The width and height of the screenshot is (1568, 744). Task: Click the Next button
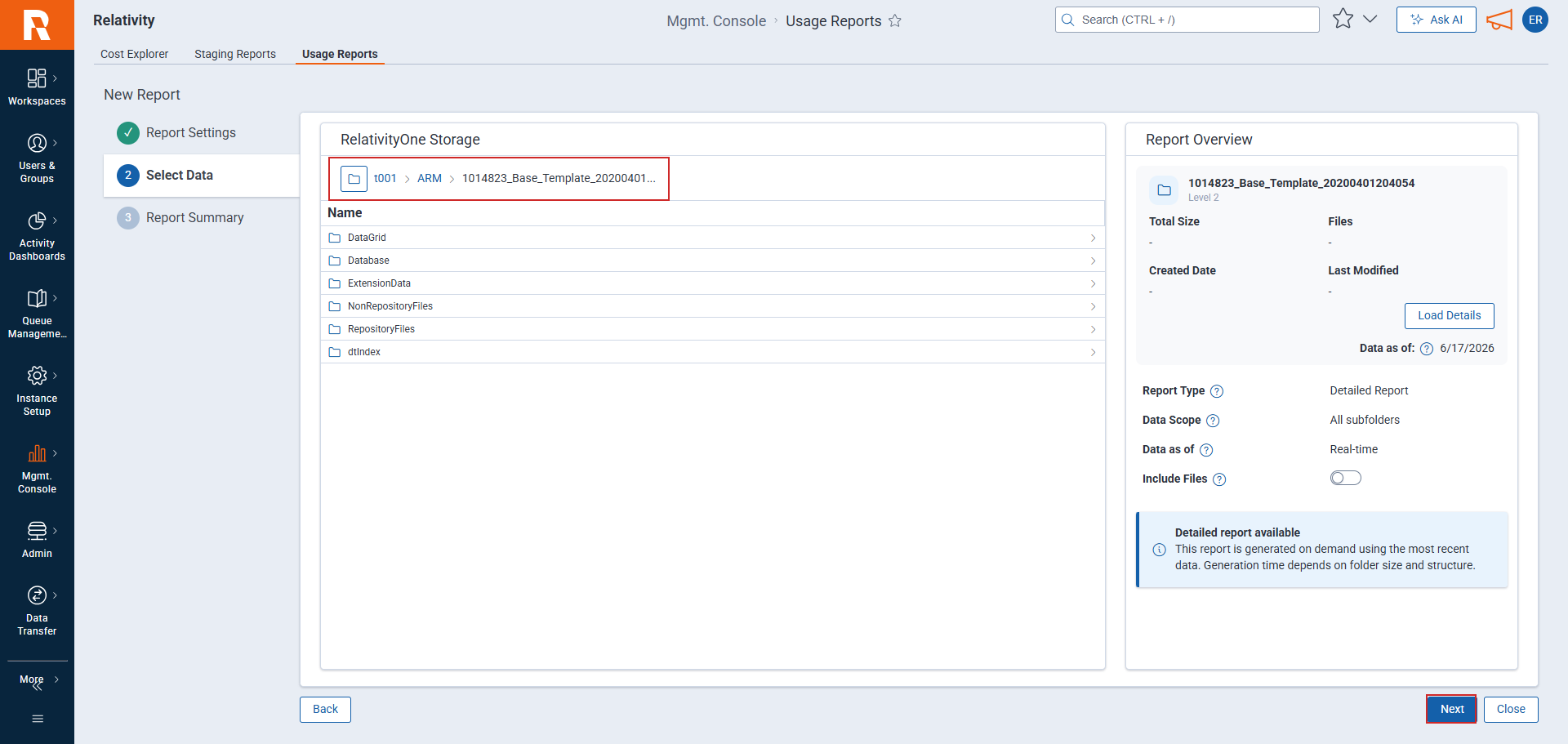(1452, 709)
